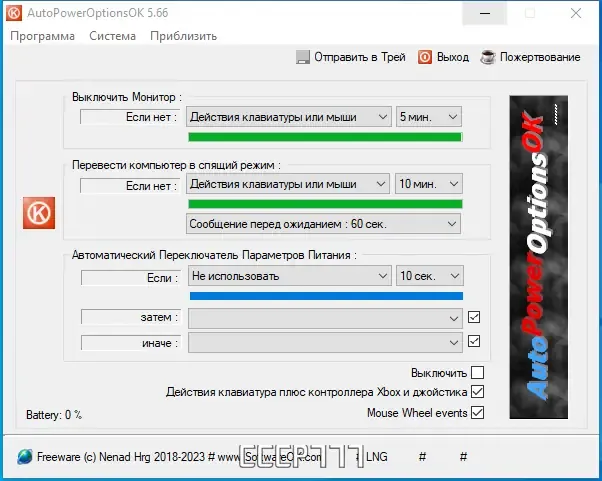Click the Если label in power switch section

(x=131, y=278)
